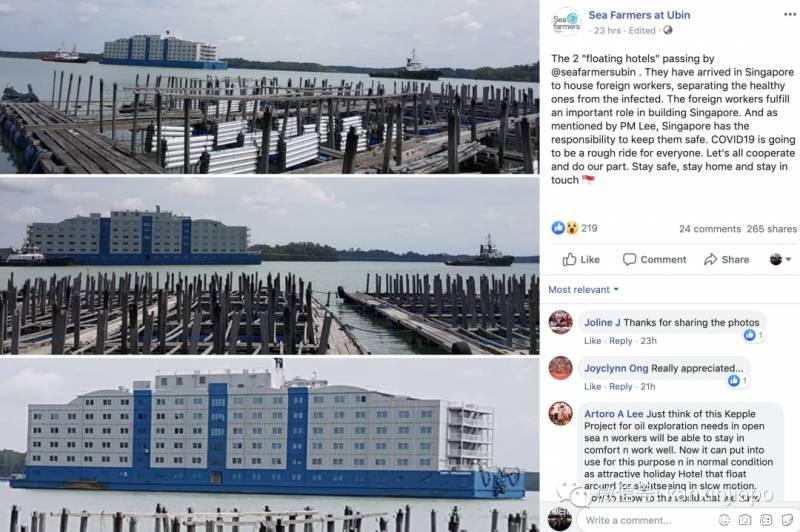Open GIF picker in comment box

point(766,520)
